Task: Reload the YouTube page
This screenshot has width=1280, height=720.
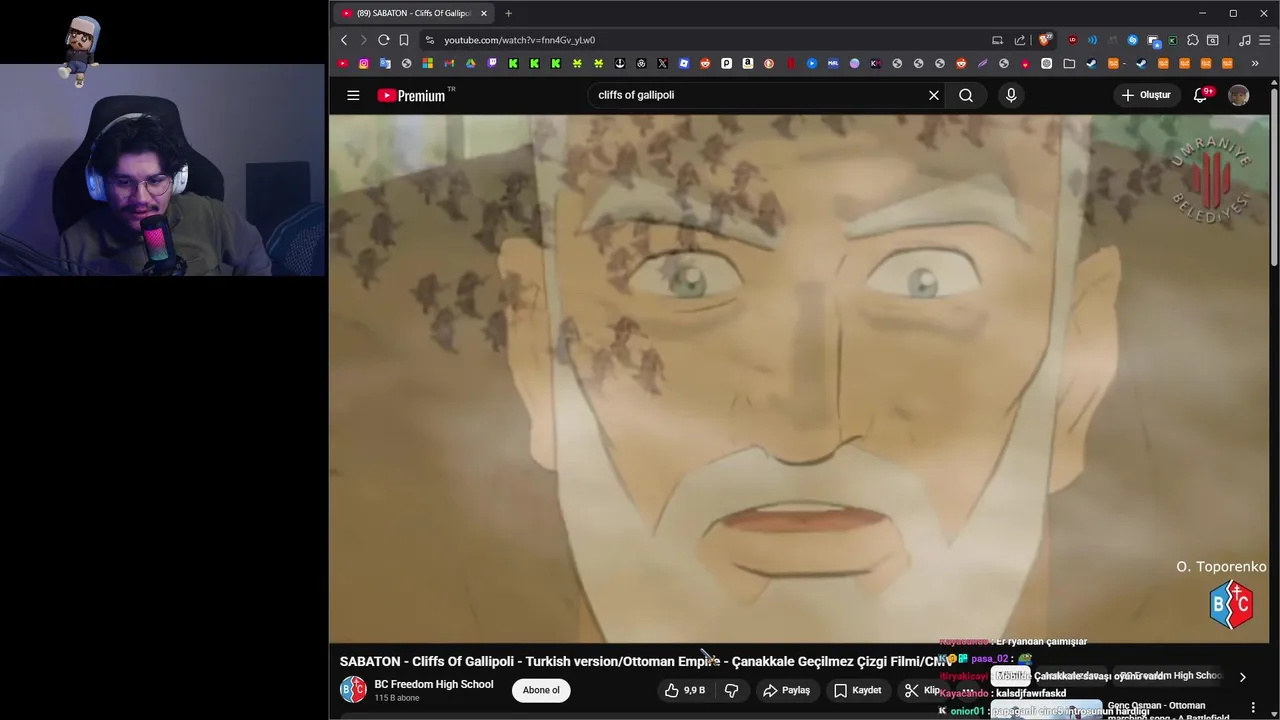Action: 383,40
